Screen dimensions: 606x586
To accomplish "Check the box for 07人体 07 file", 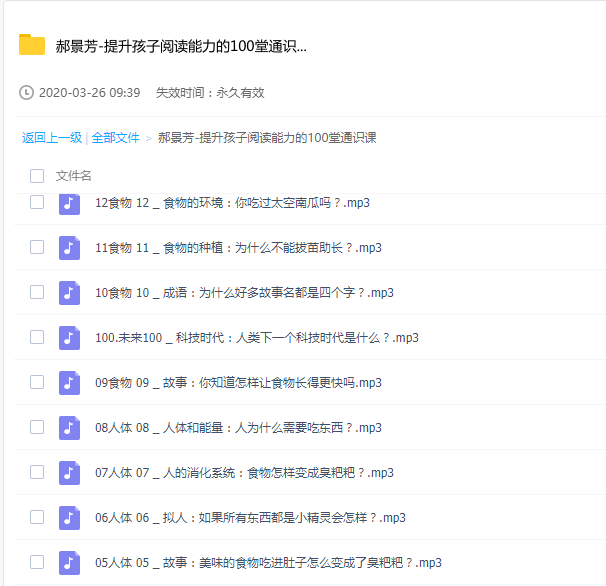I will coord(37,472).
